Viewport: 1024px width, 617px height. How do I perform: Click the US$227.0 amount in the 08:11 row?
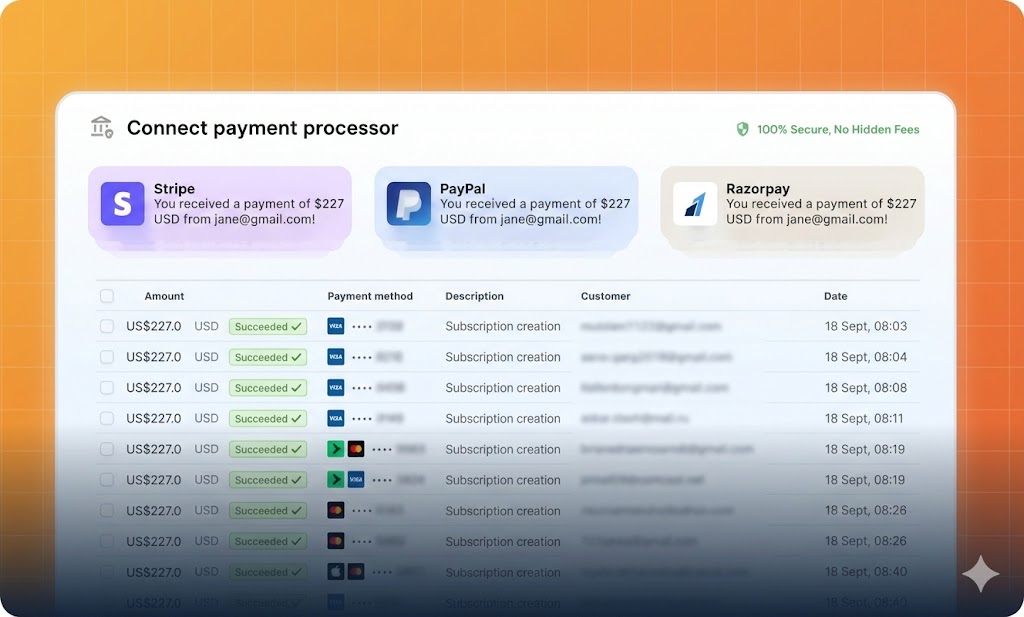153,418
